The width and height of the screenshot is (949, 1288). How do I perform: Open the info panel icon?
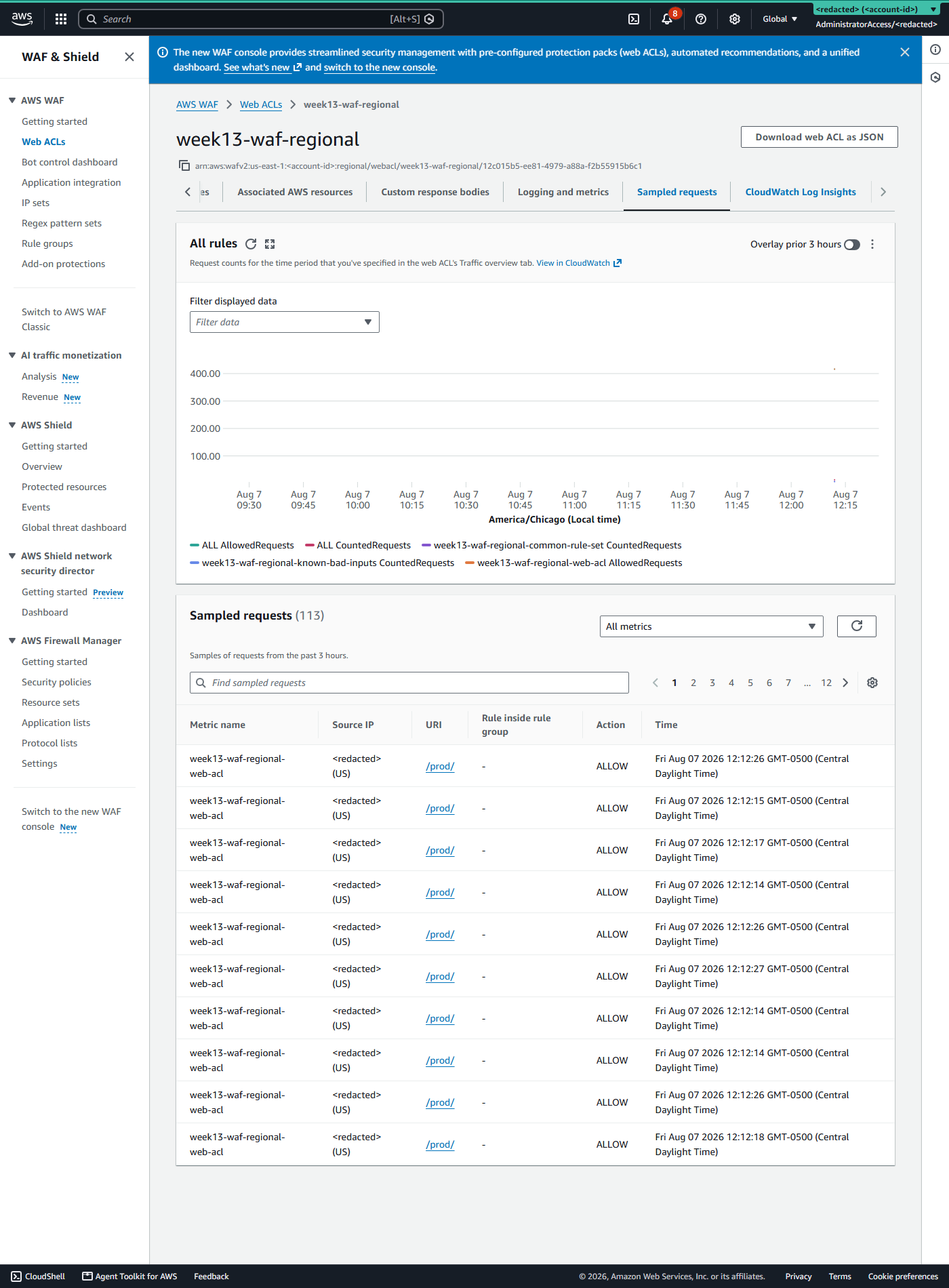click(935, 49)
